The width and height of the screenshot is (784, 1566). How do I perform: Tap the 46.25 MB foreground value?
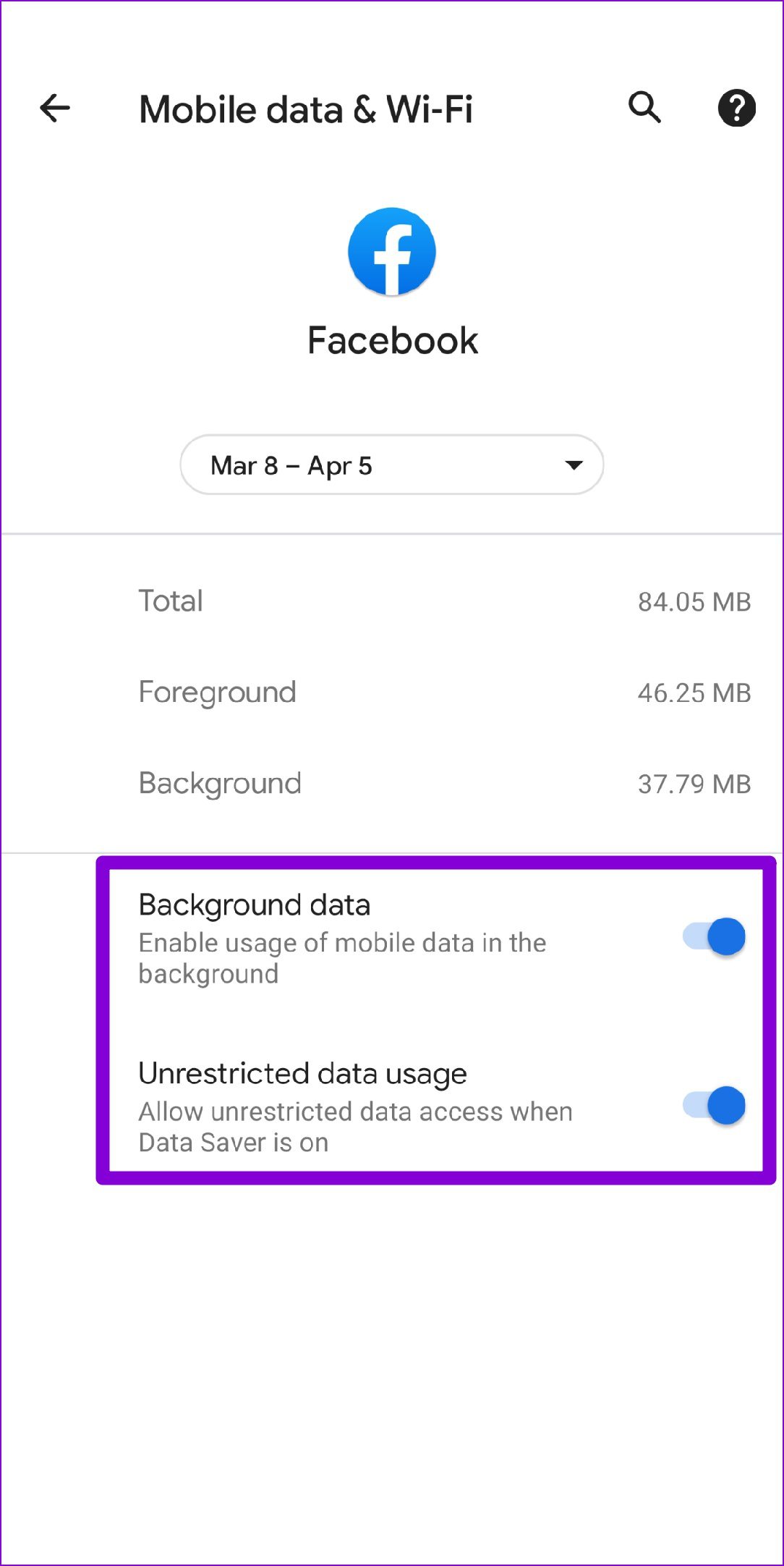point(694,693)
